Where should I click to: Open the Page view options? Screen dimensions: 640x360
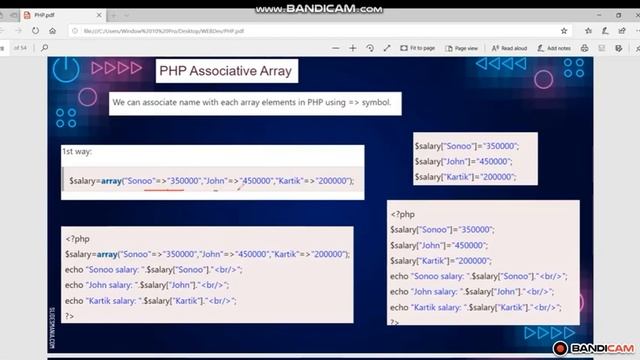click(462, 48)
